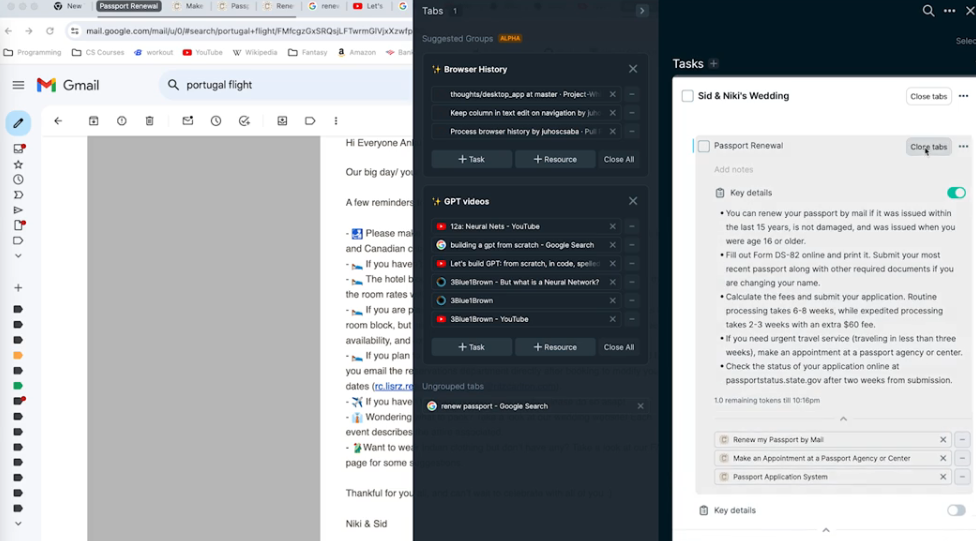The width and height of the screenshot is (976, 541).
Task: Open the Gmail main menu hamburger
Action: [x=18, y=85]
